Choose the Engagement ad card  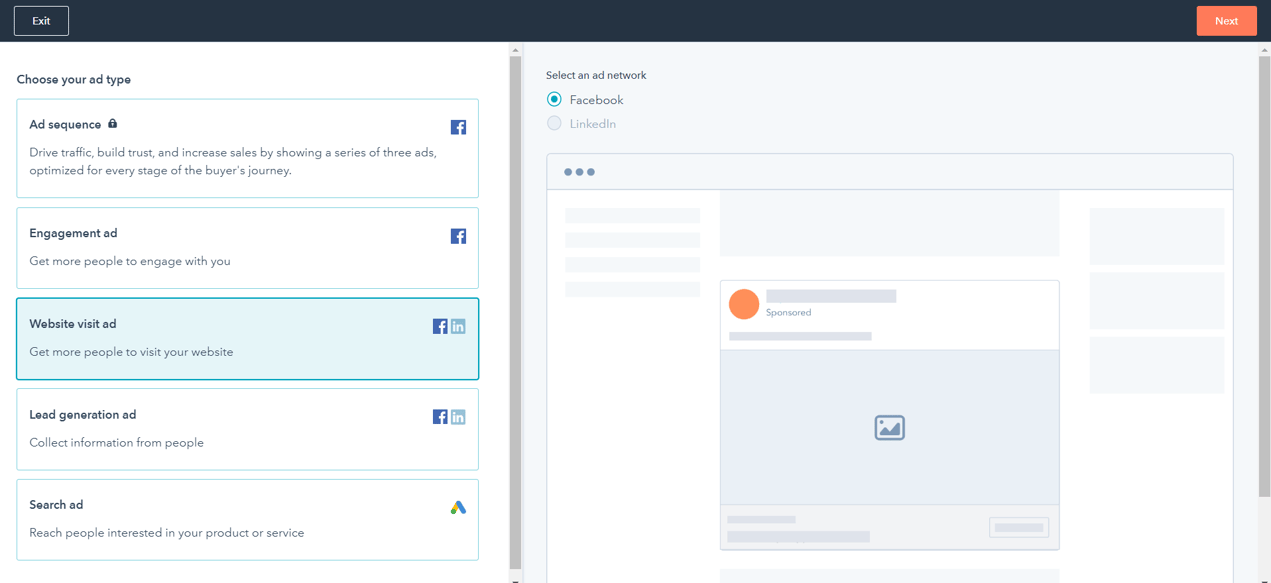tap(247, 248)
